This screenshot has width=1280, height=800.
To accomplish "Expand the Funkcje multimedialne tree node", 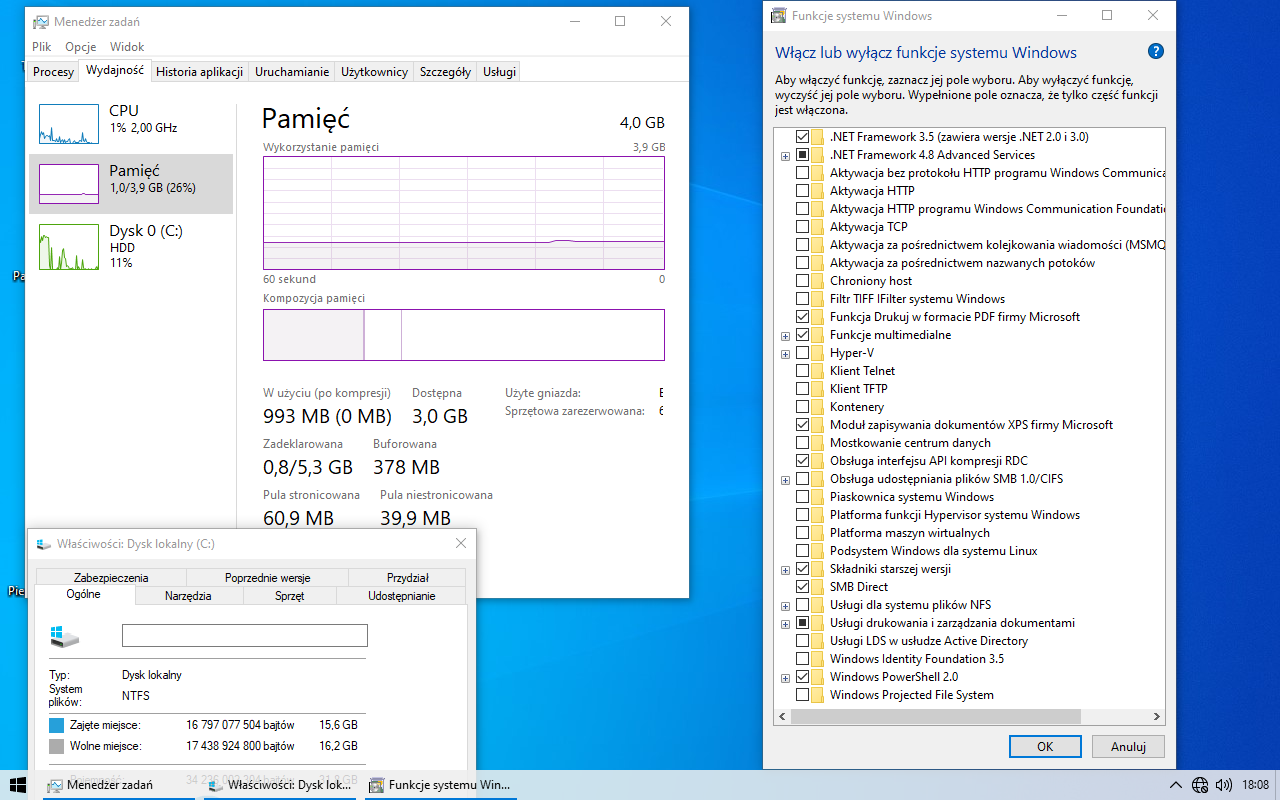I will coord(785,335).
